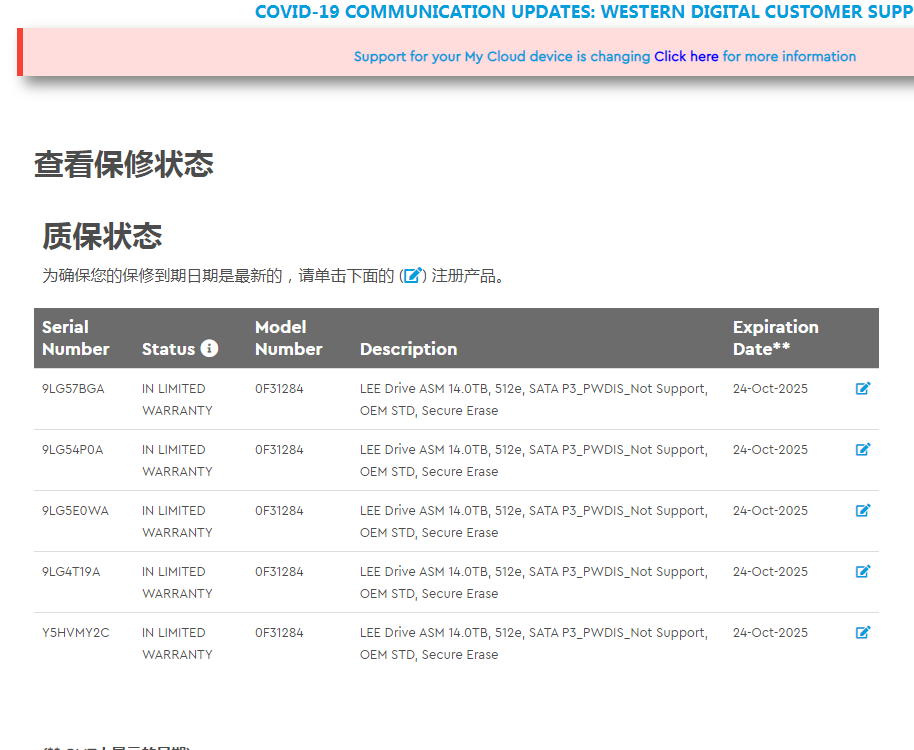This screenshot has width=914, height=750.
Task: Click the Status column header text
Action: (168, 349)
